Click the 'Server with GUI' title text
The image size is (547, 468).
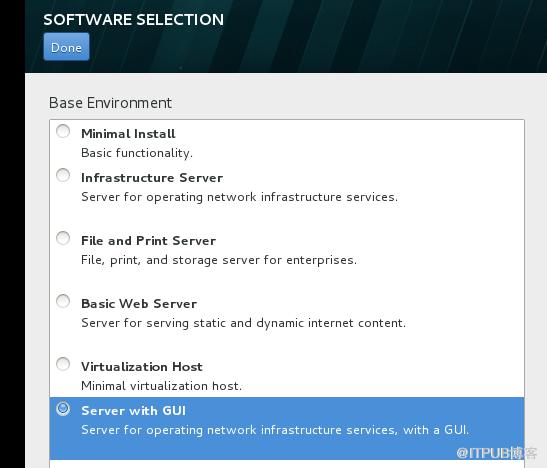click(x=133, y=411)
